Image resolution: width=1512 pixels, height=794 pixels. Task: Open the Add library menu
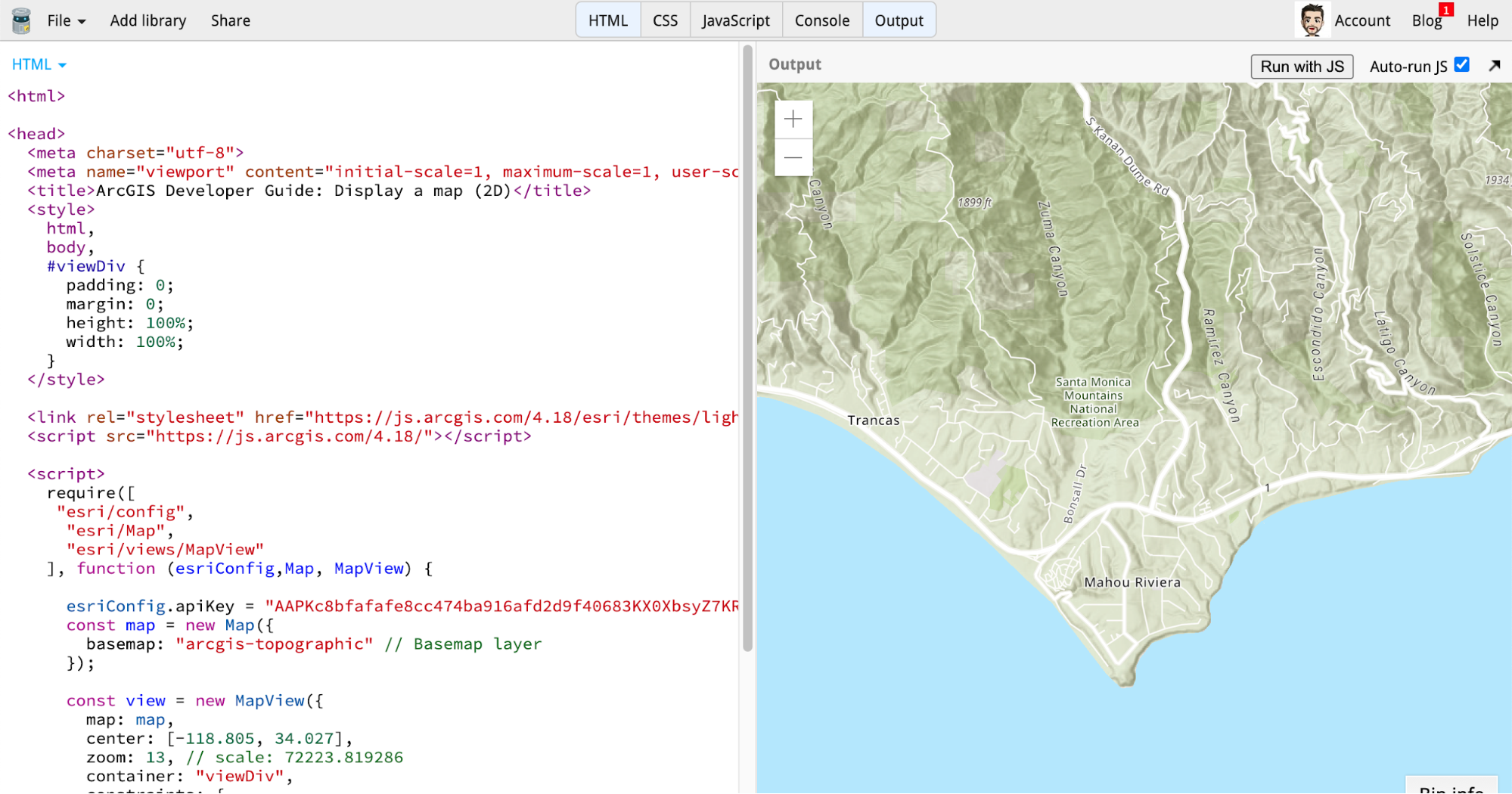coord(148,20)
